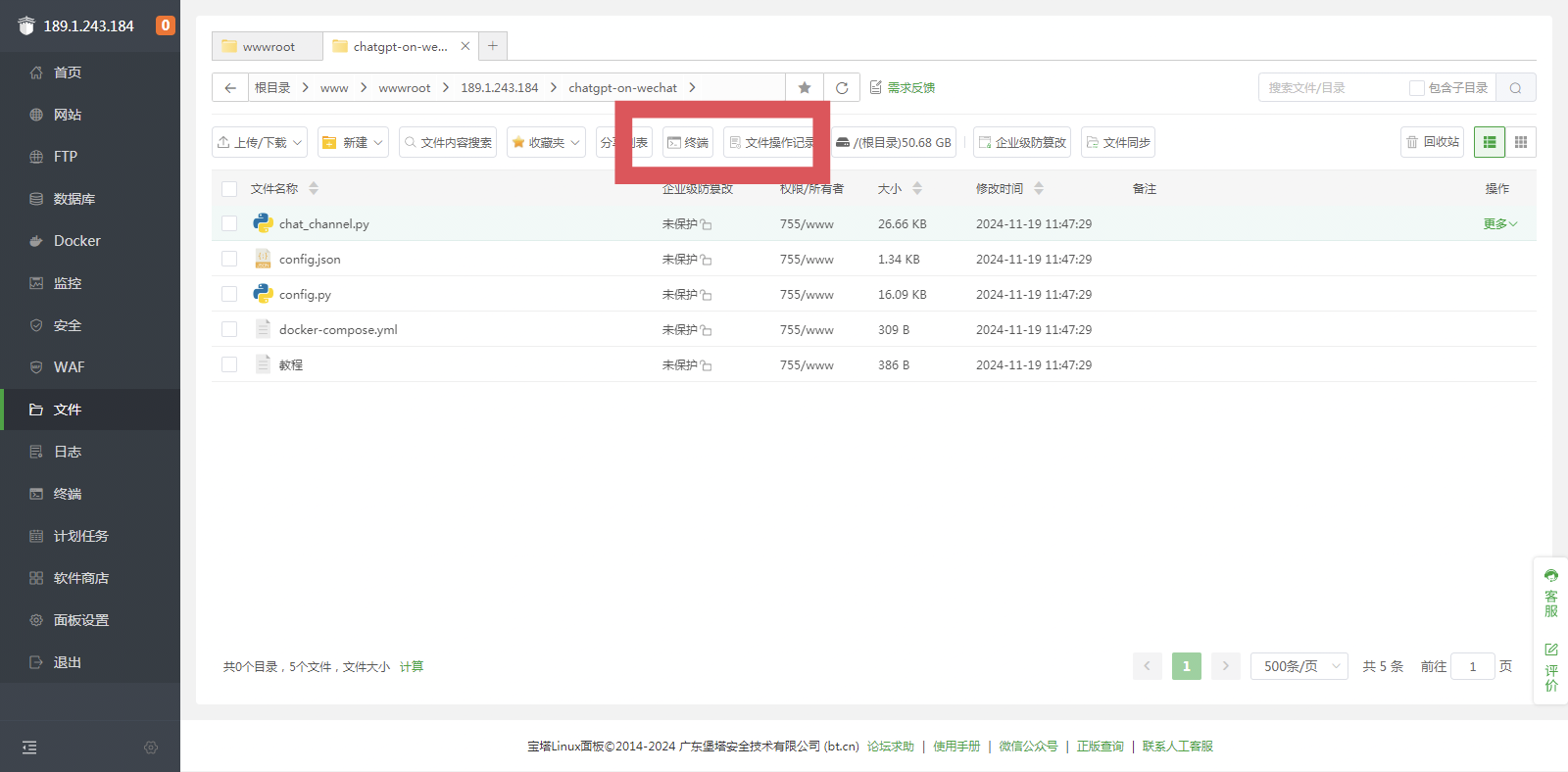Close the chatgpt-on-we... tab
Viewport: 1568px width, 772px height.
click(x=465, y=46)
